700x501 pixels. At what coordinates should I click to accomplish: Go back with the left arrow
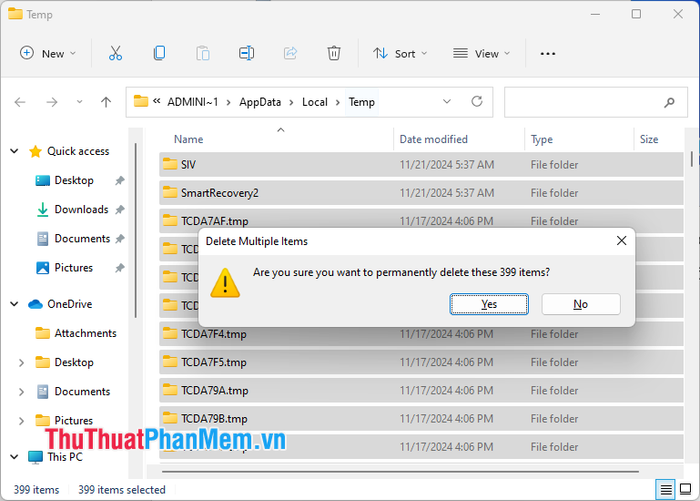tap(20, 102)
